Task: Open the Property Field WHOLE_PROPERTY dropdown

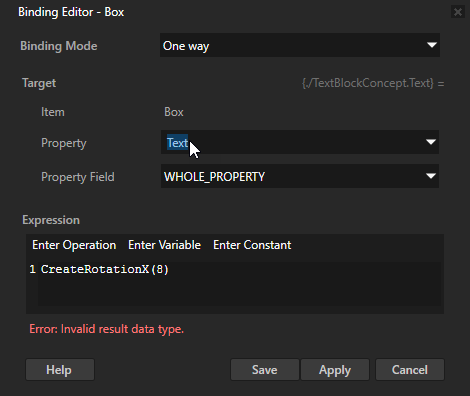Action: pyautogui.click(x=300, y=176)
